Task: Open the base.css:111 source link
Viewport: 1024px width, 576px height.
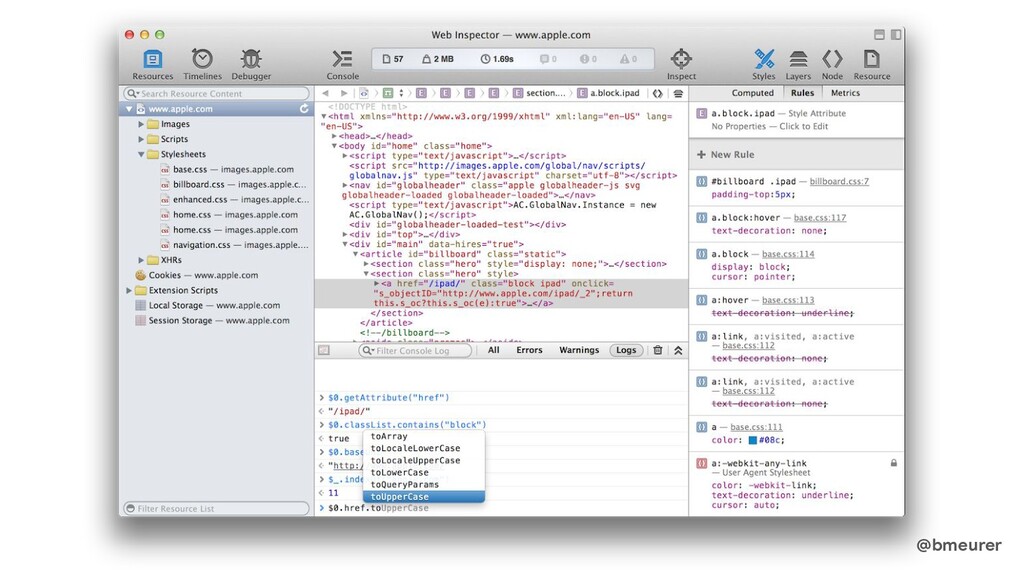Action: click(x=756, y=427)
